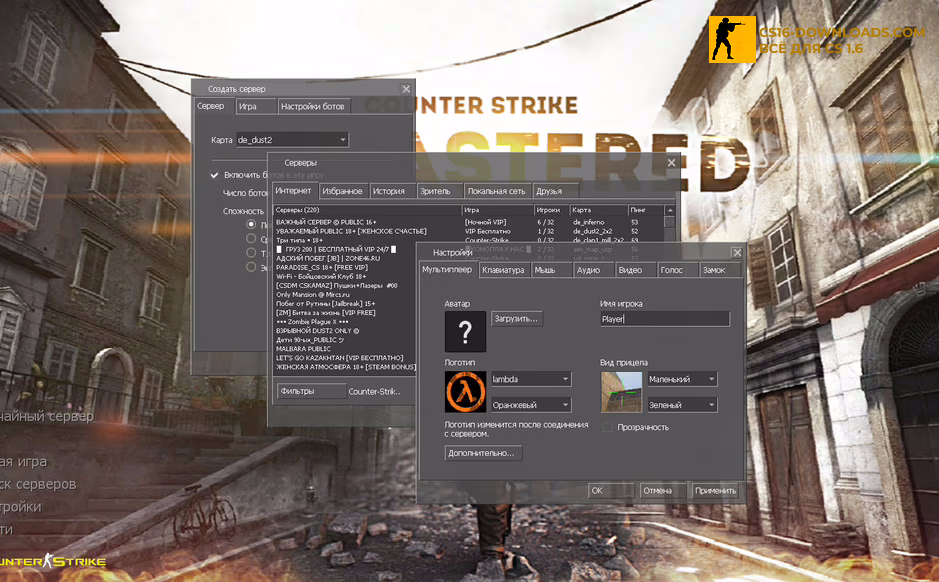The image size is (939, 582).
Task: Switch to the Видео tab
Action: pyautogui.click(x=635, y=270)
